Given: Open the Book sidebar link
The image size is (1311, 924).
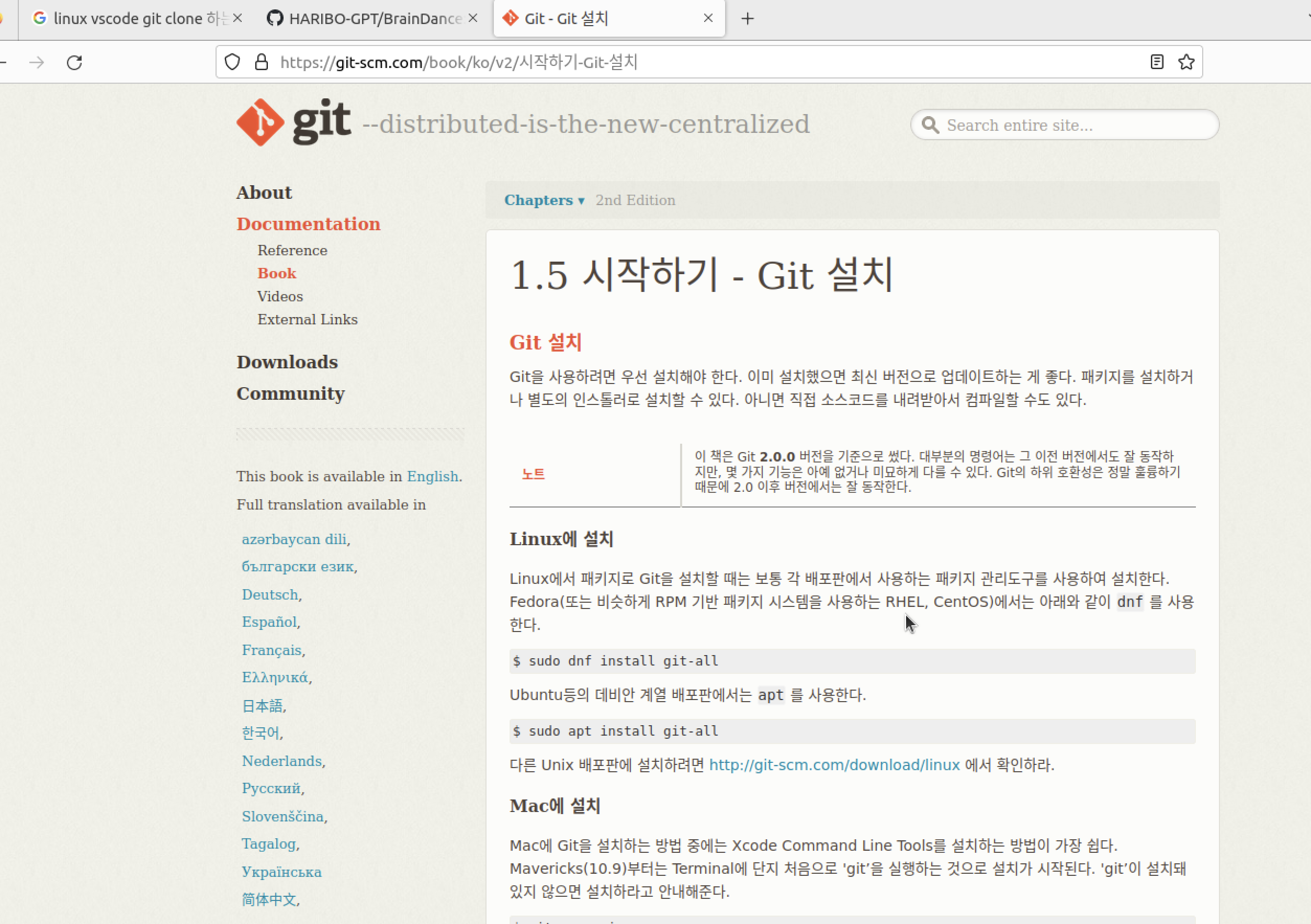Looking at the screenshot, I should click(x=277, y=273).
